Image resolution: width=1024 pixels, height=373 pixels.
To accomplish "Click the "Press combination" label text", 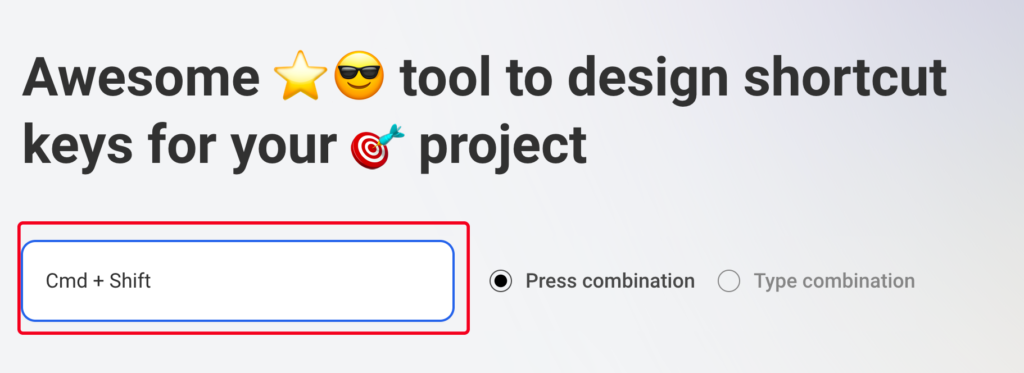I will click(610, 281).
